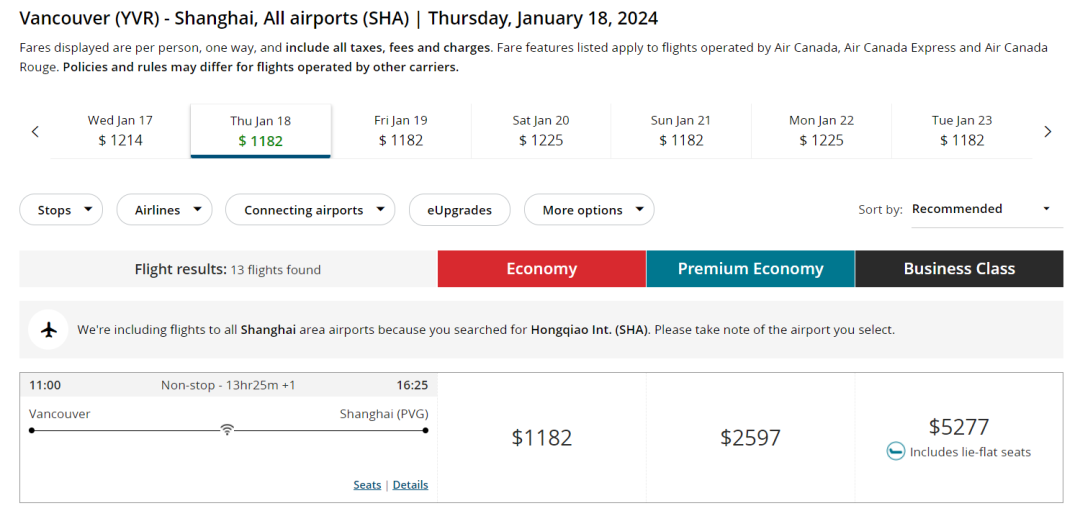Click the lie-flat seat icon
The height and width of the screenshot is (511, 1080).
coord(896,452)
